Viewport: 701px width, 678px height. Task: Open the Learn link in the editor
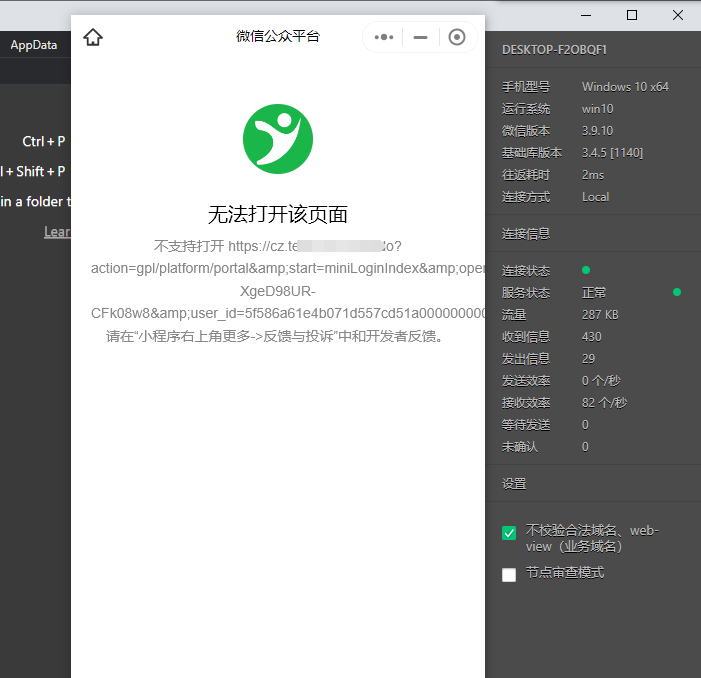coord(57,232)
